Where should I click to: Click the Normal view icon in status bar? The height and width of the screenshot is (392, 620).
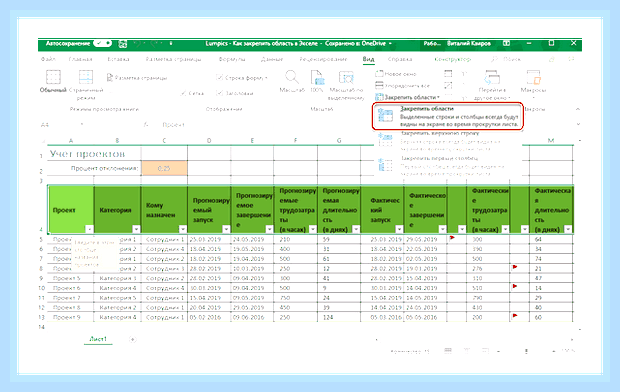448,350
